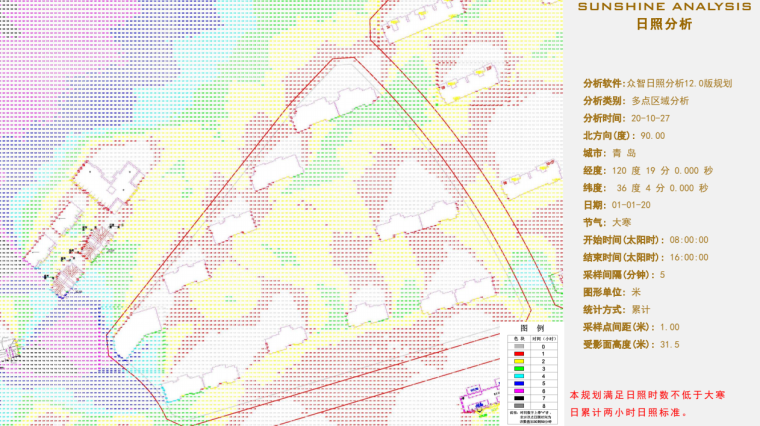Click the red 1-hour legend swatch

(519, 353)
